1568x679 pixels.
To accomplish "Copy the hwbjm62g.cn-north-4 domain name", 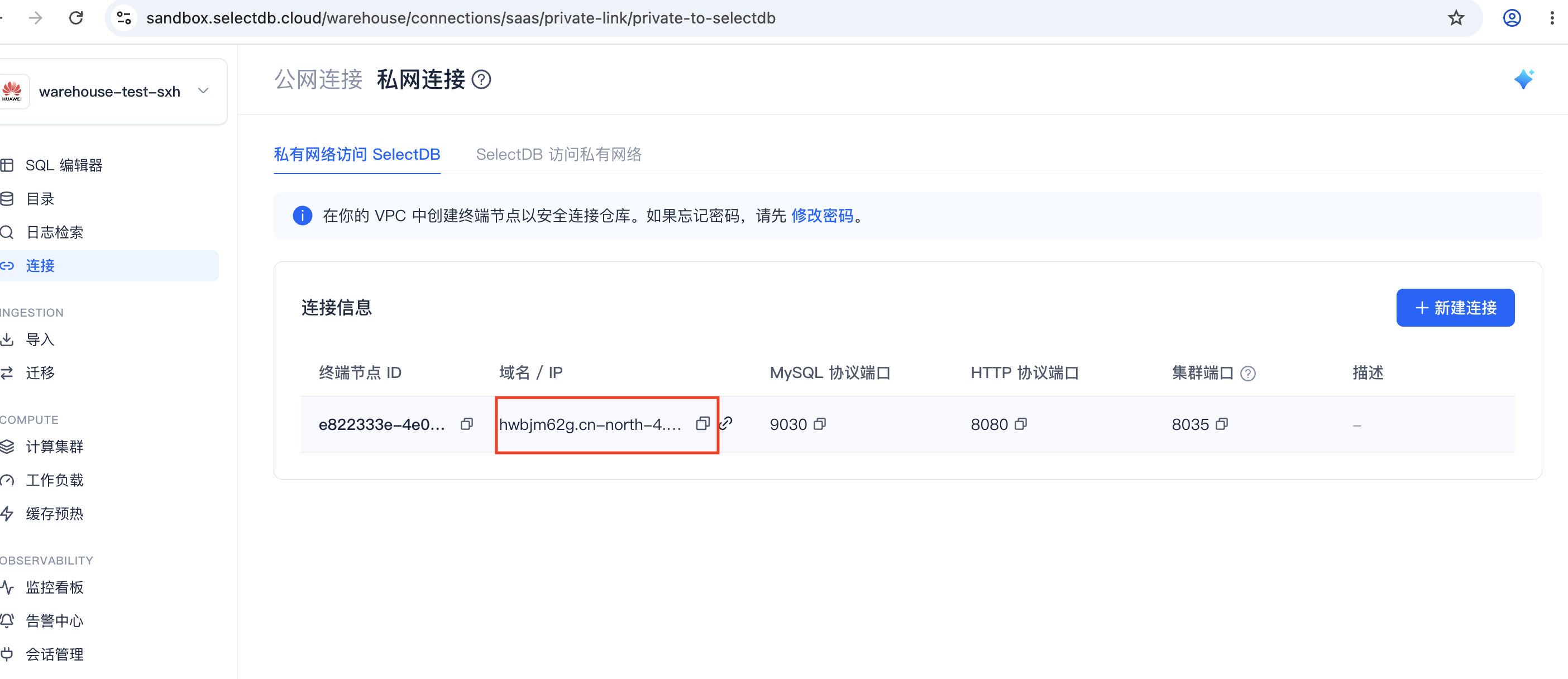I will (x=703, y=423).
